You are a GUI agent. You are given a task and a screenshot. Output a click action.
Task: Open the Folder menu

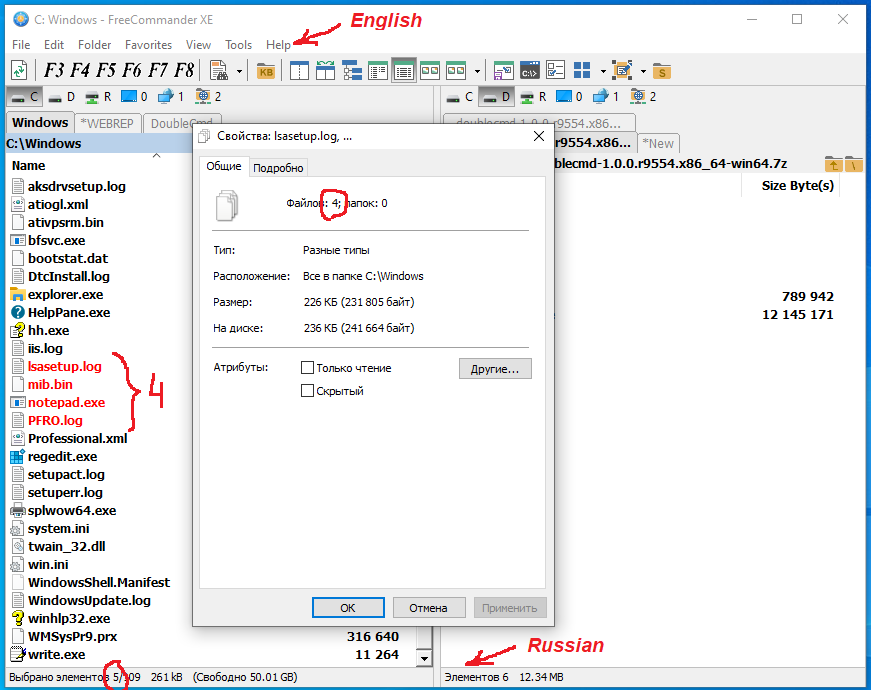pyautogui.click(x=94, y=44)
